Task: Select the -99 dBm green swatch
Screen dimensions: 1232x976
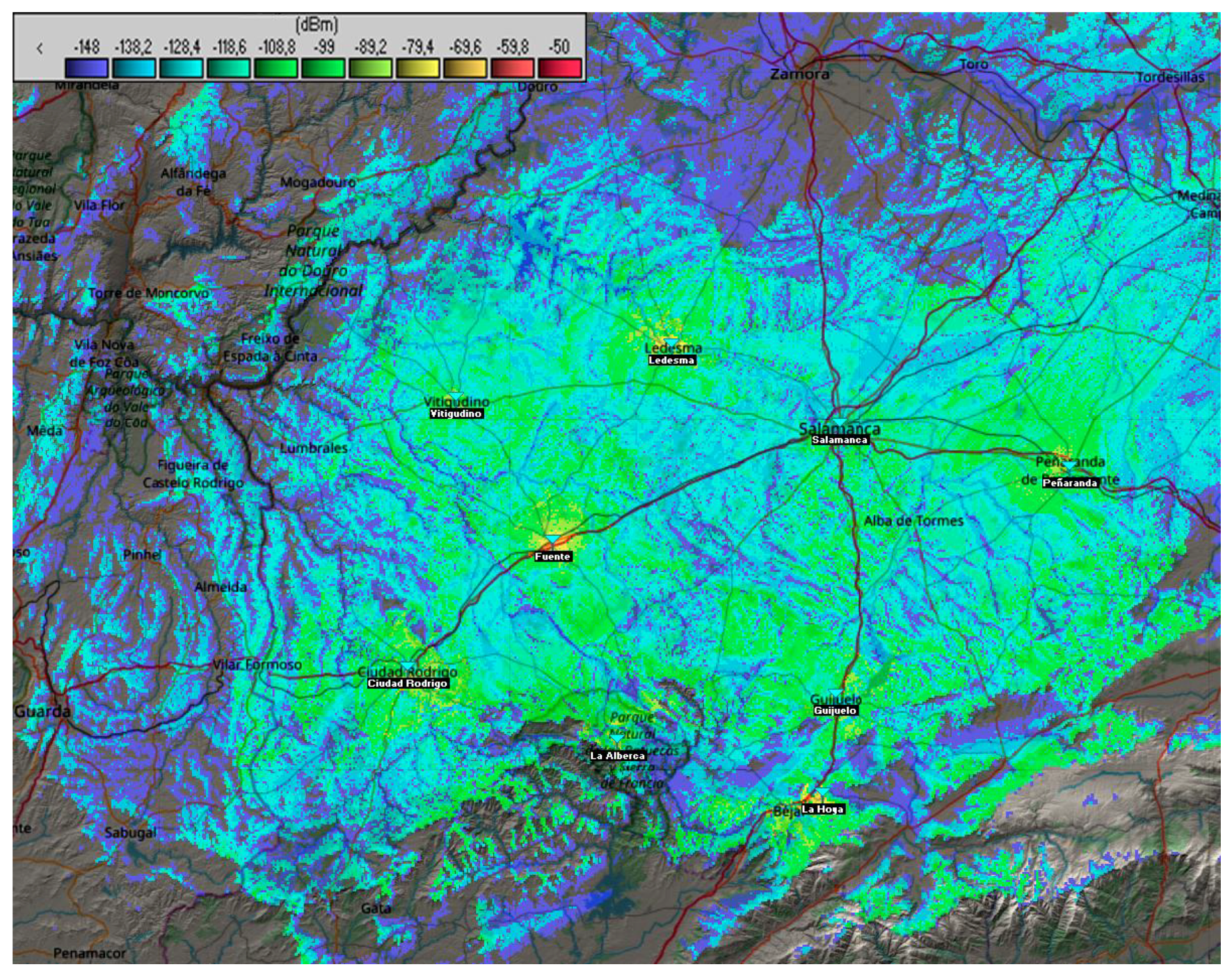Action: pyautogui.click(x=323, y=68)
